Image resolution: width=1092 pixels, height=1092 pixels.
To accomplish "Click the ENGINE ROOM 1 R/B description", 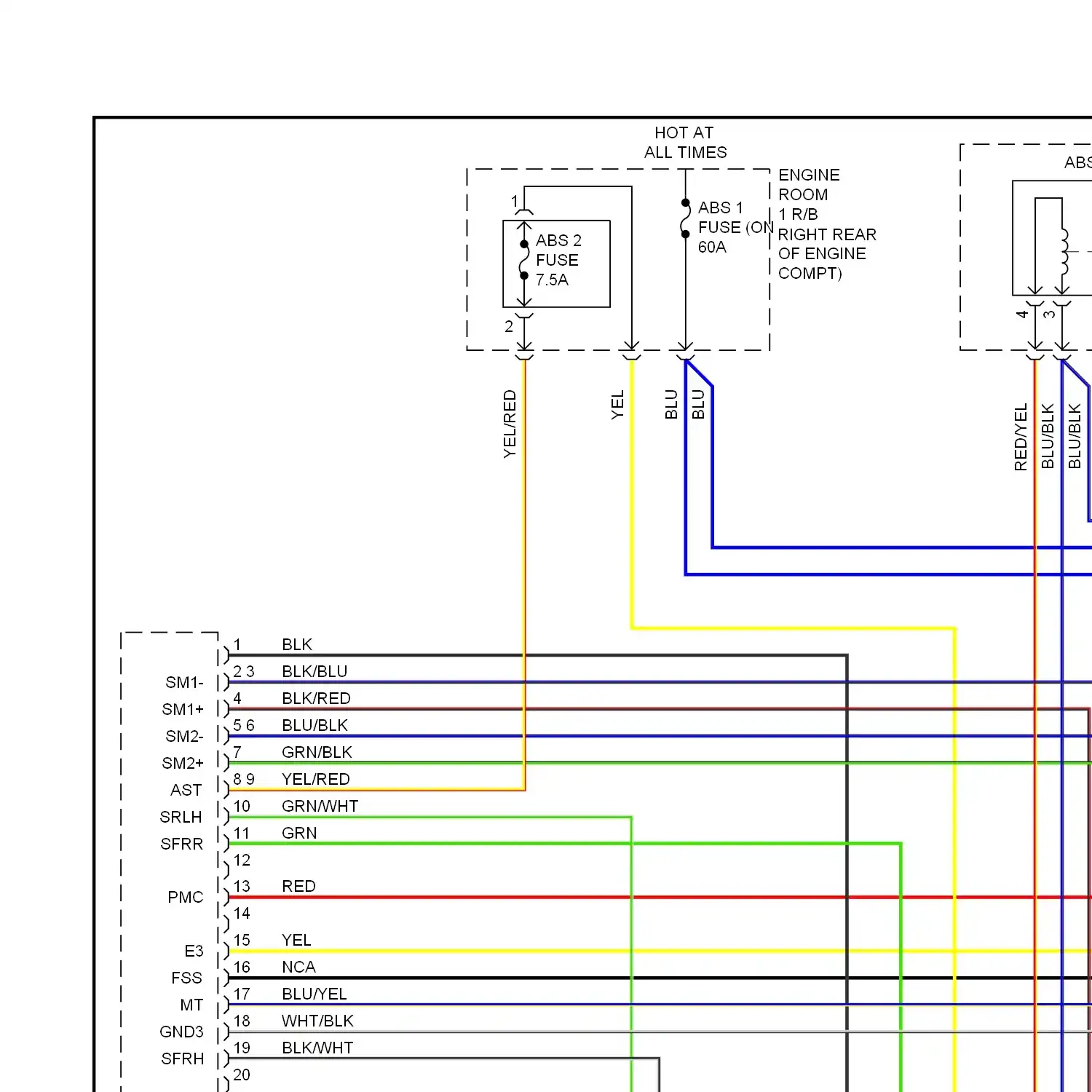I will (827, 224).
